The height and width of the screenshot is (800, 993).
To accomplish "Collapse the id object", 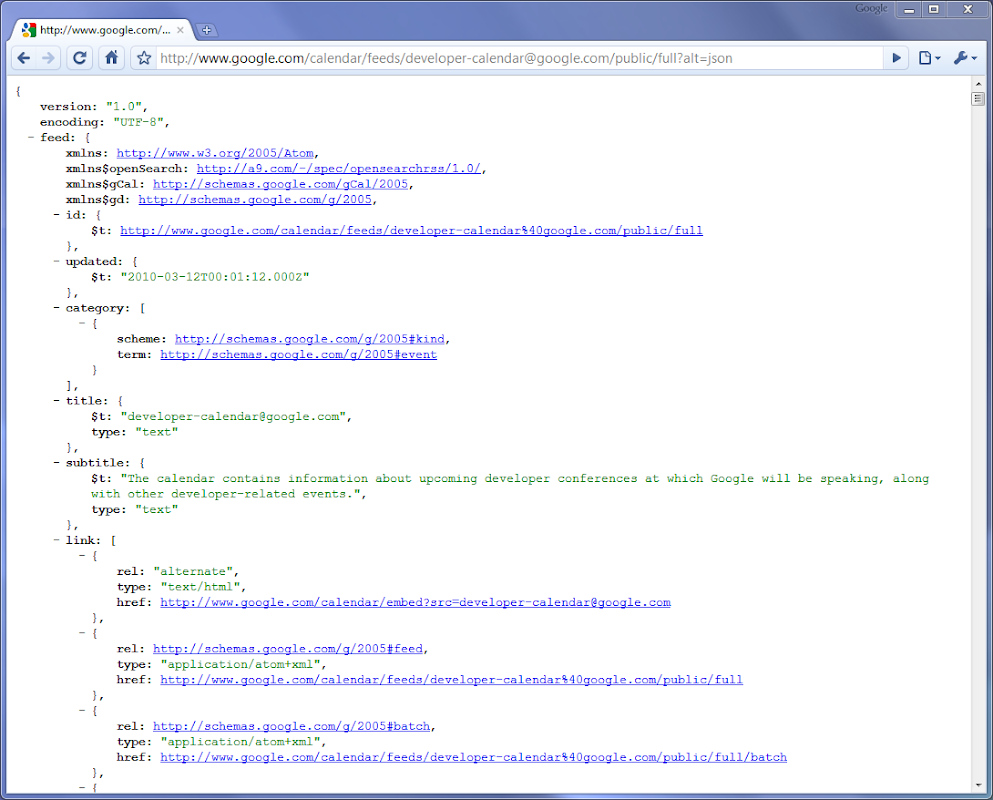I will pyautogui.click(x=56, y=215).
